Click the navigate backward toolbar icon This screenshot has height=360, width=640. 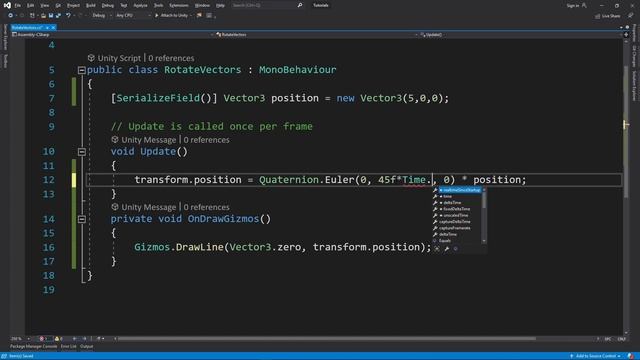click(10, 16)
